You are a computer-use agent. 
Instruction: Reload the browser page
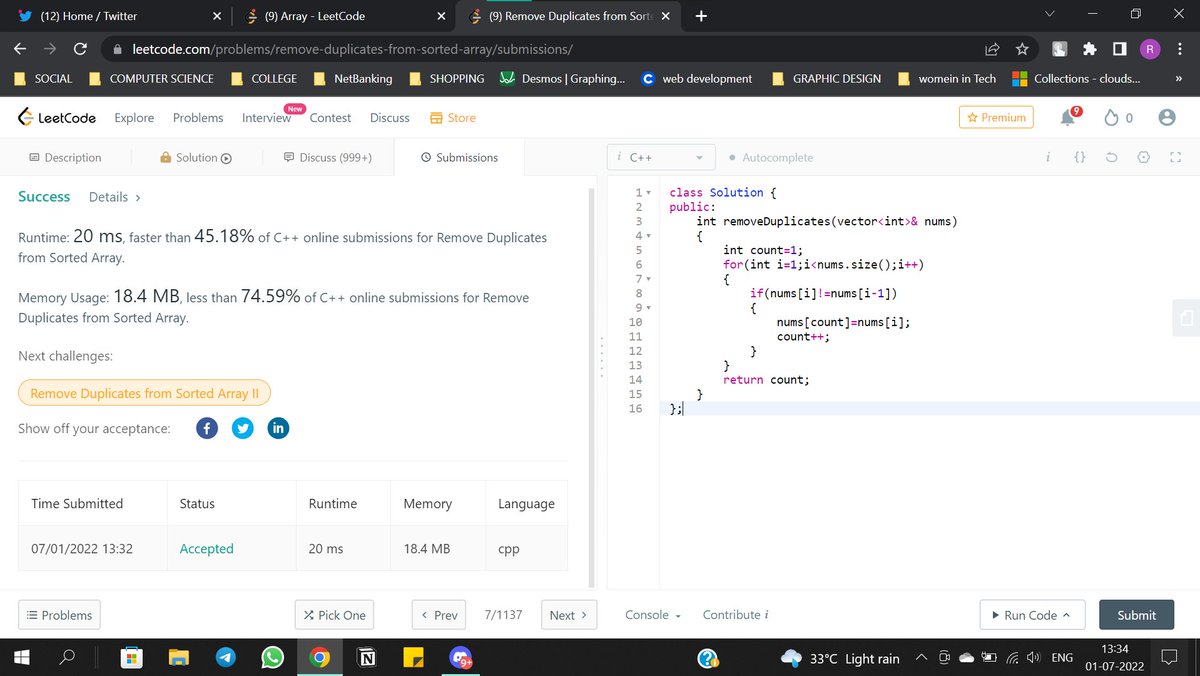pyautogui.click(x=82, y=48)
